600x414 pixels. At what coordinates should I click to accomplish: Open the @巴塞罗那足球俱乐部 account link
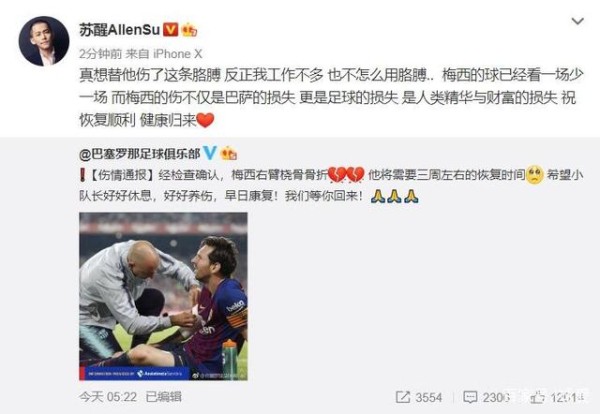coord(140,154)
